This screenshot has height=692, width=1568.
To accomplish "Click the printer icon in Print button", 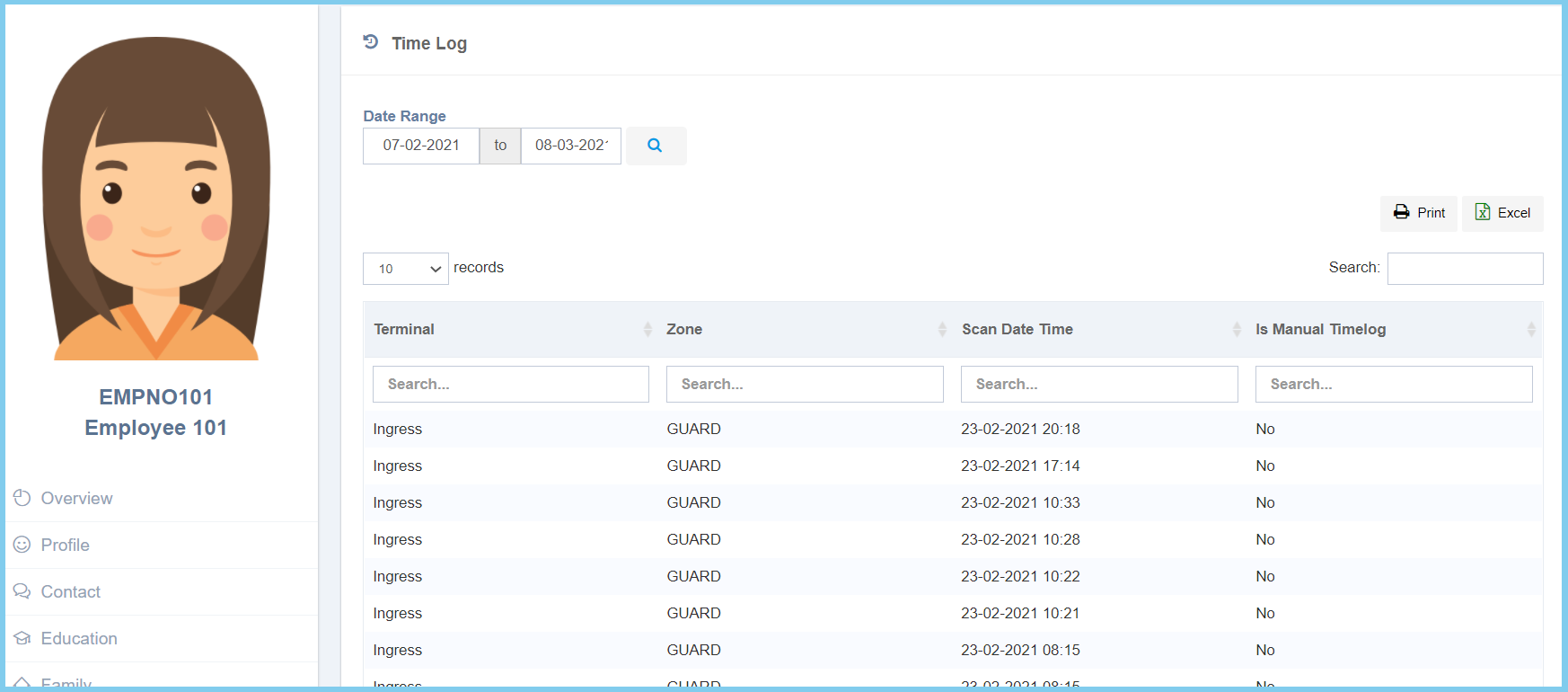I will pos(1401,213).
